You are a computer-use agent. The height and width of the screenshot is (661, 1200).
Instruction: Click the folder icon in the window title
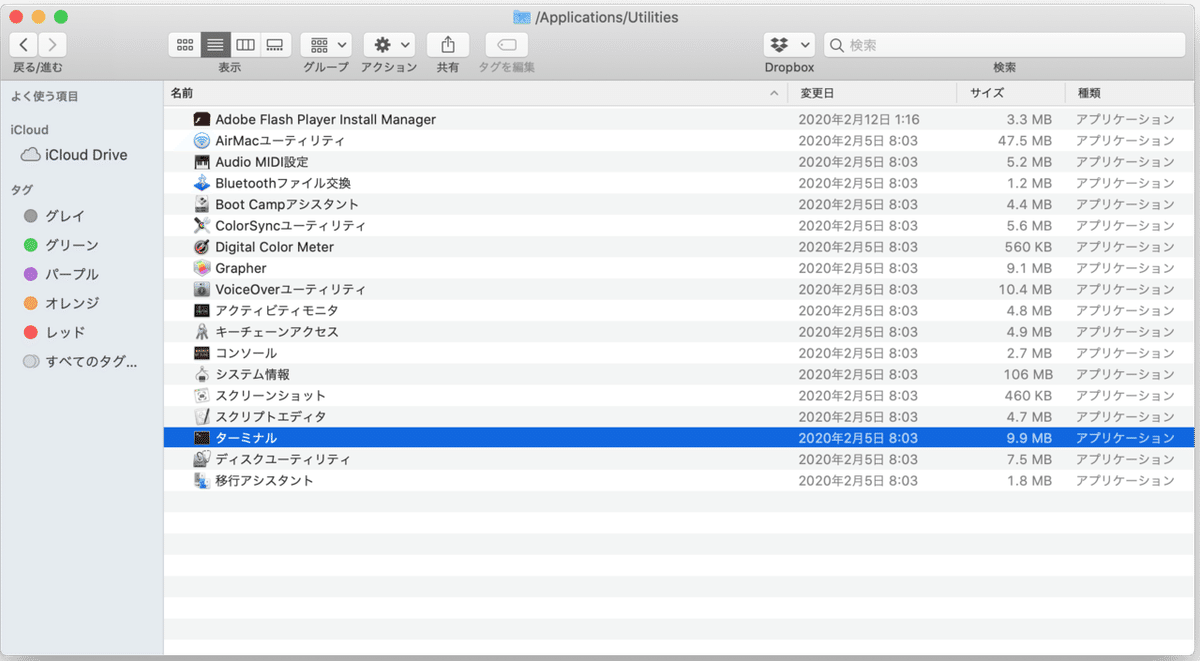tap(521, 16)
